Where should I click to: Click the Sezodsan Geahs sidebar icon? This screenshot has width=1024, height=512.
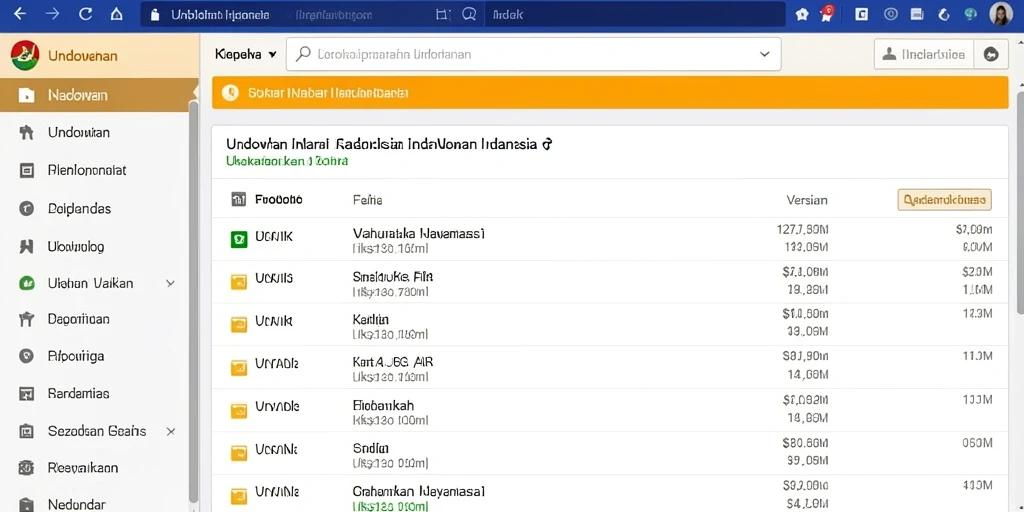[x=27, y=431]
